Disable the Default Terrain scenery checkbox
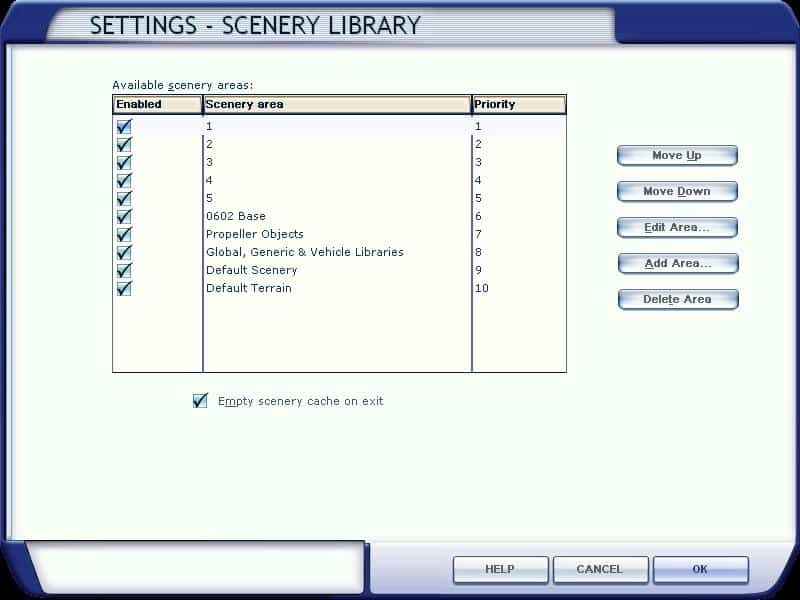This screenshot has width=800, height=600. (124, 289)
